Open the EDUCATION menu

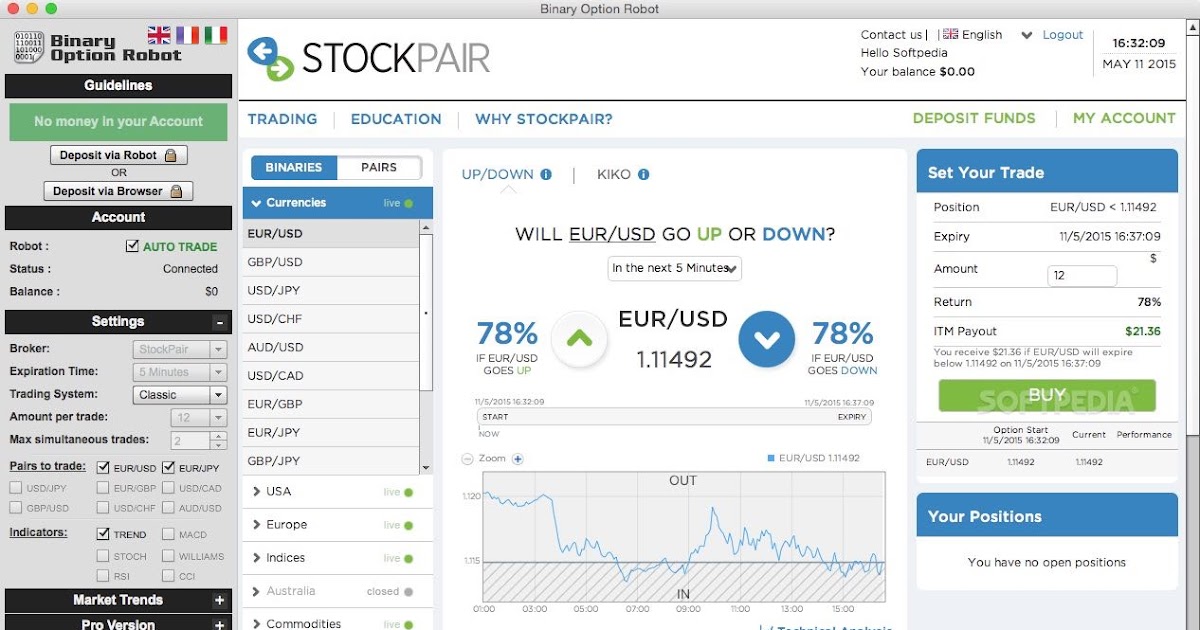tap(396, 119)
